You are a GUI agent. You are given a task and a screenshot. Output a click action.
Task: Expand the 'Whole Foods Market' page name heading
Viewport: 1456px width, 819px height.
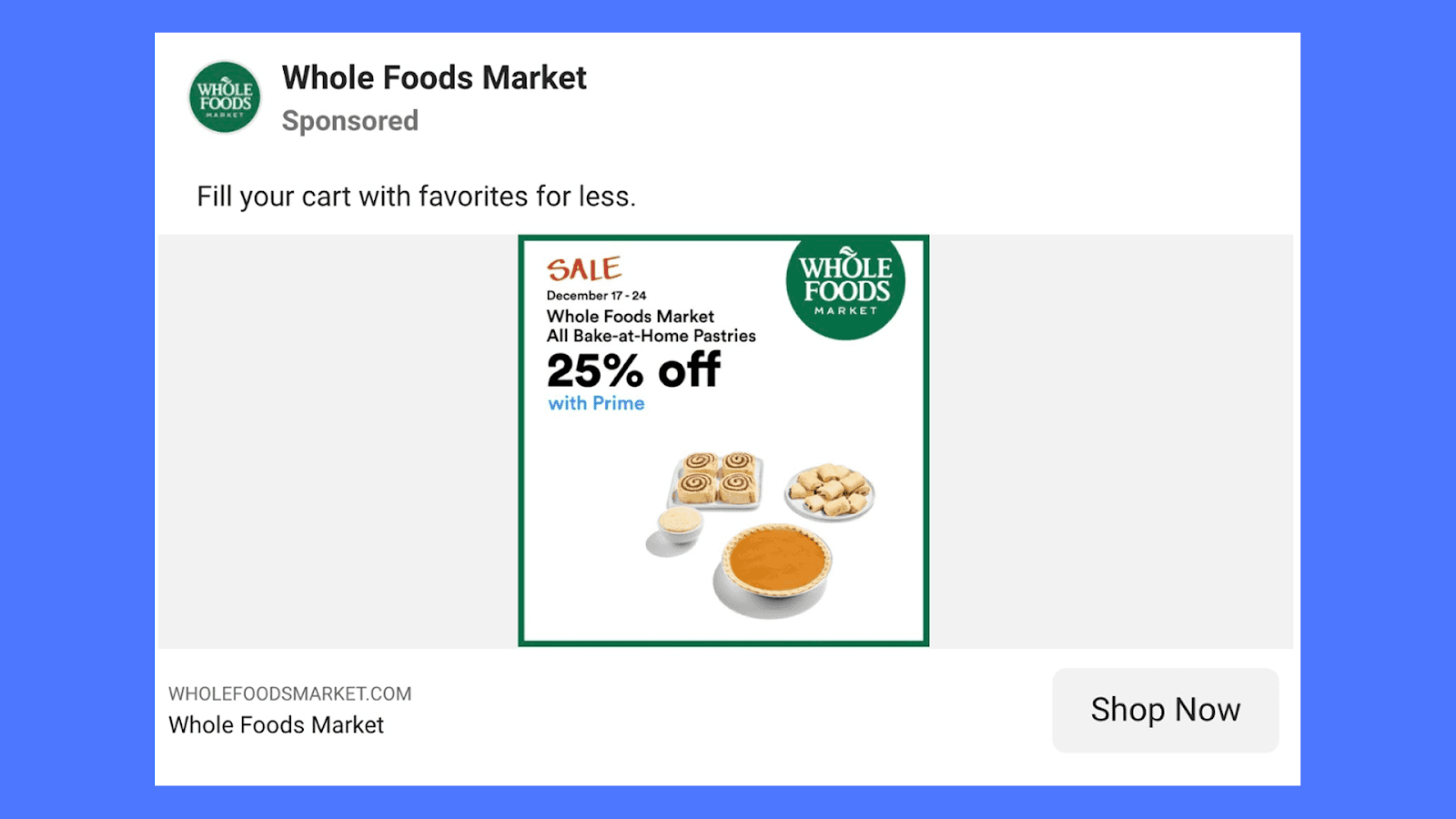(433, 77)
